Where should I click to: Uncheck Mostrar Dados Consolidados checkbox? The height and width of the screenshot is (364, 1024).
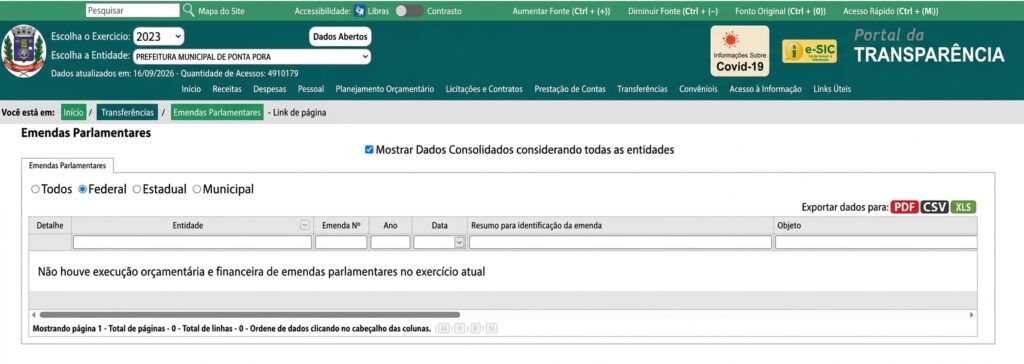point(369,150)
